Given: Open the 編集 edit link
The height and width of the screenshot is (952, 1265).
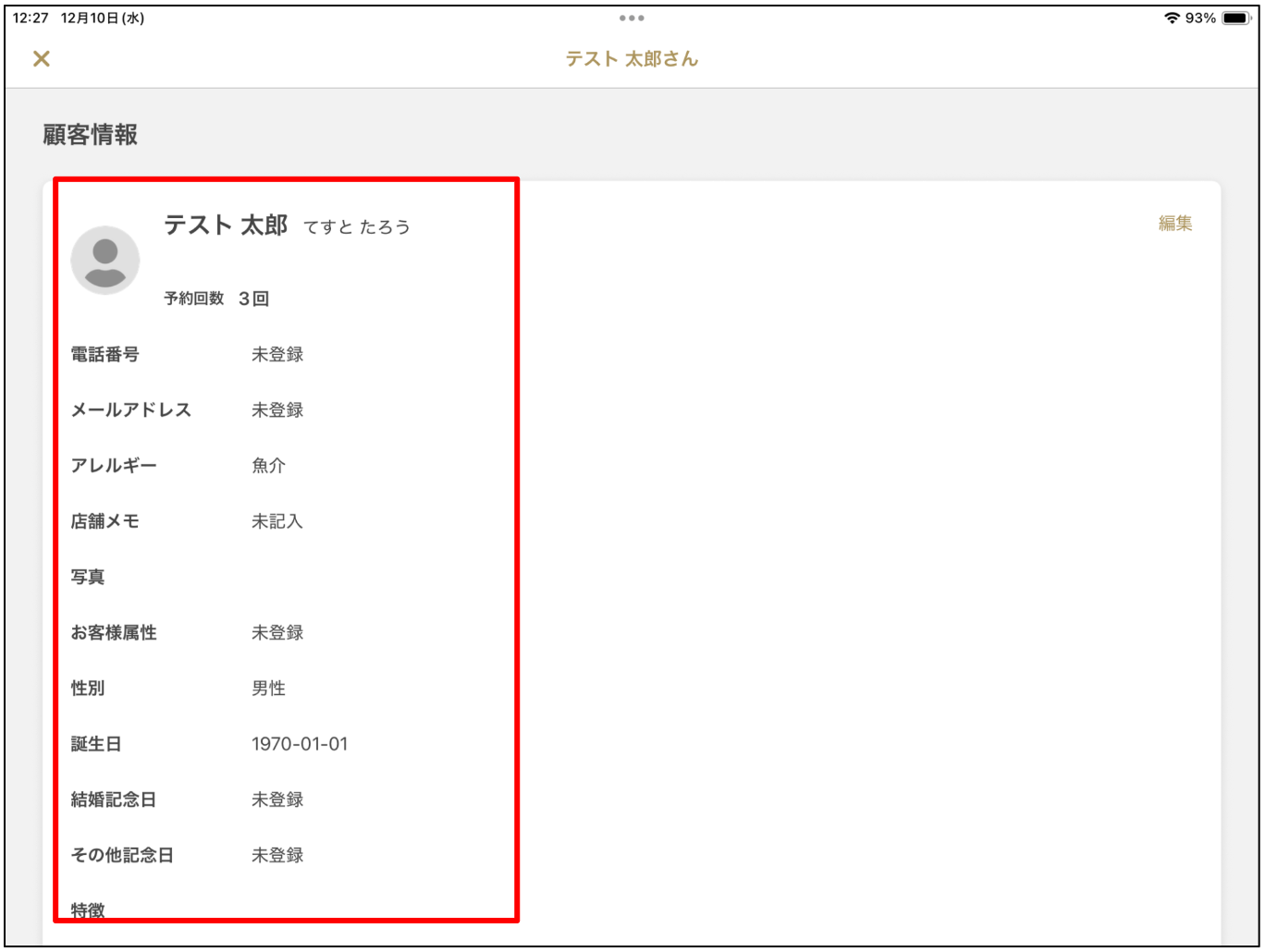Looking at the screenshot, I should point(1174,223).
